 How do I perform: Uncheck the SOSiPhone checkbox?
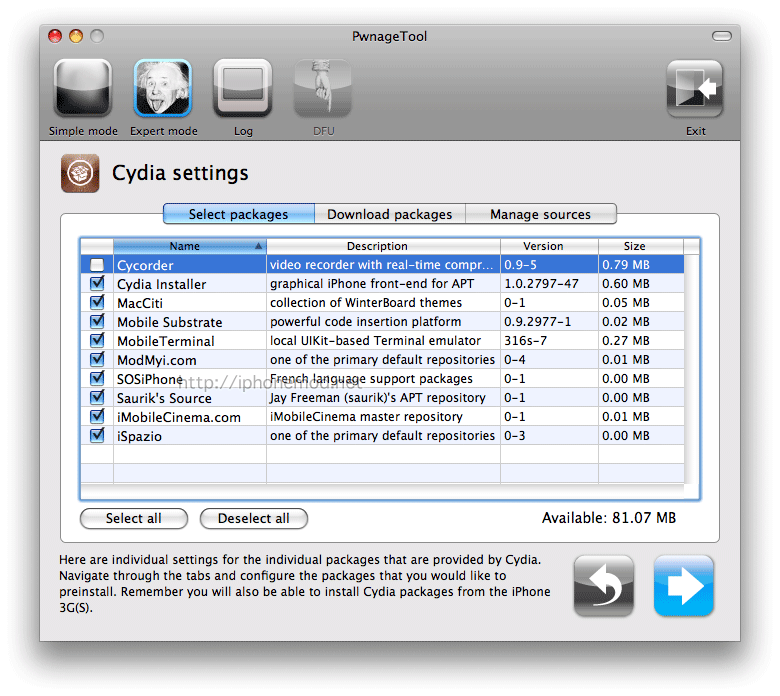(97, 379)
